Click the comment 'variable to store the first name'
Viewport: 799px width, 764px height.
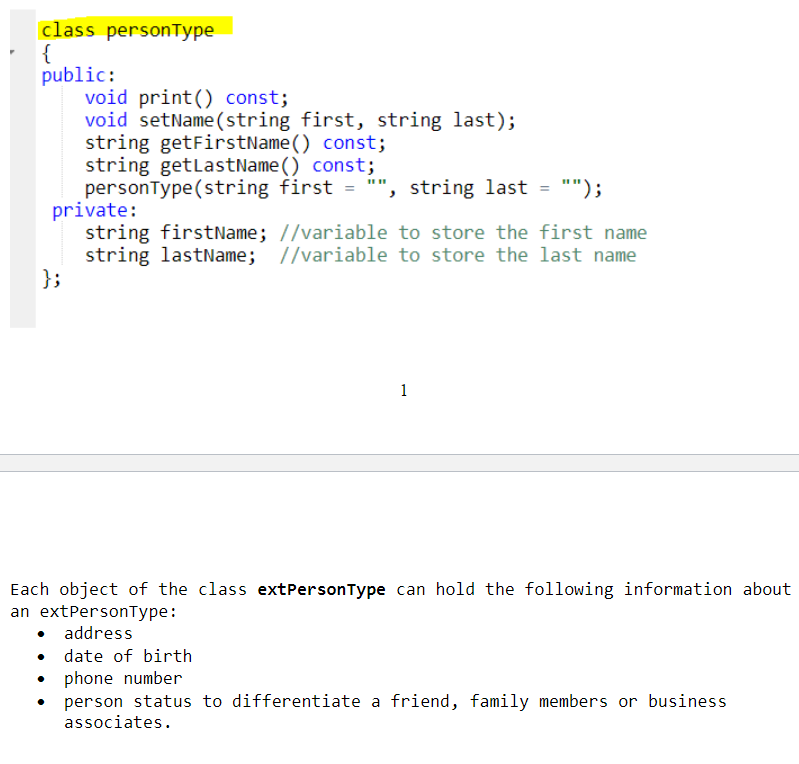tap(463, 233)
